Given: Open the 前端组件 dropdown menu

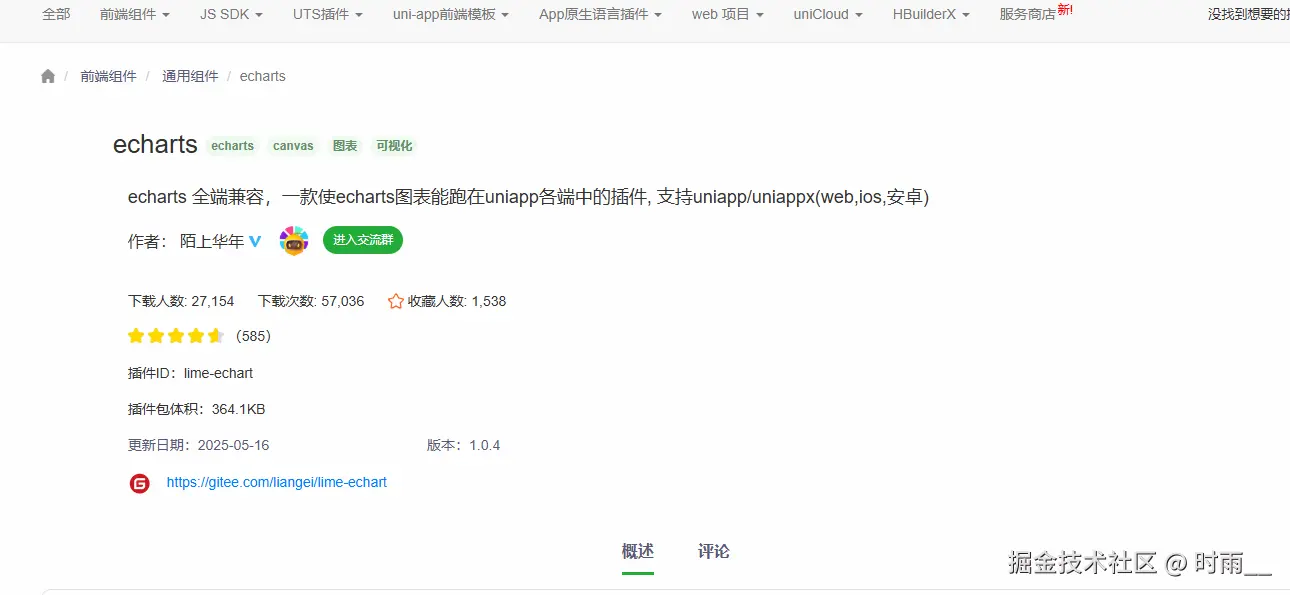Looking at the screenshot, I should [x=135, y=14].
